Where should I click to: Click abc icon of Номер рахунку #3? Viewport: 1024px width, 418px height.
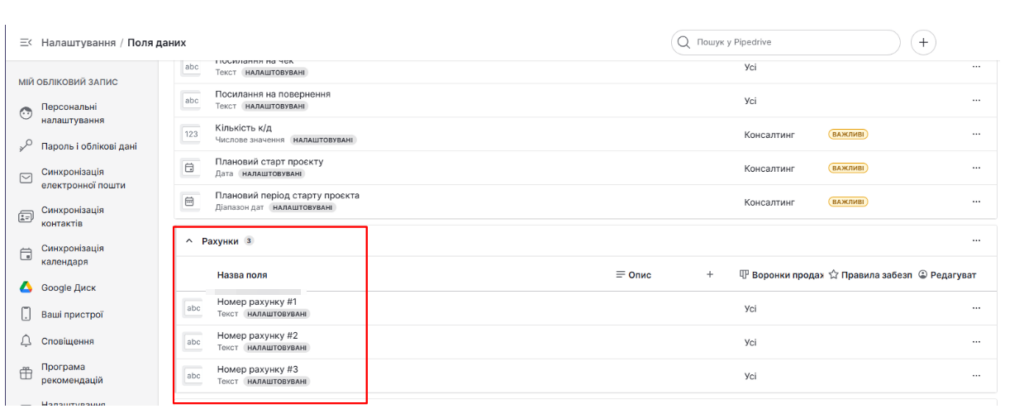tap(193, 376)
